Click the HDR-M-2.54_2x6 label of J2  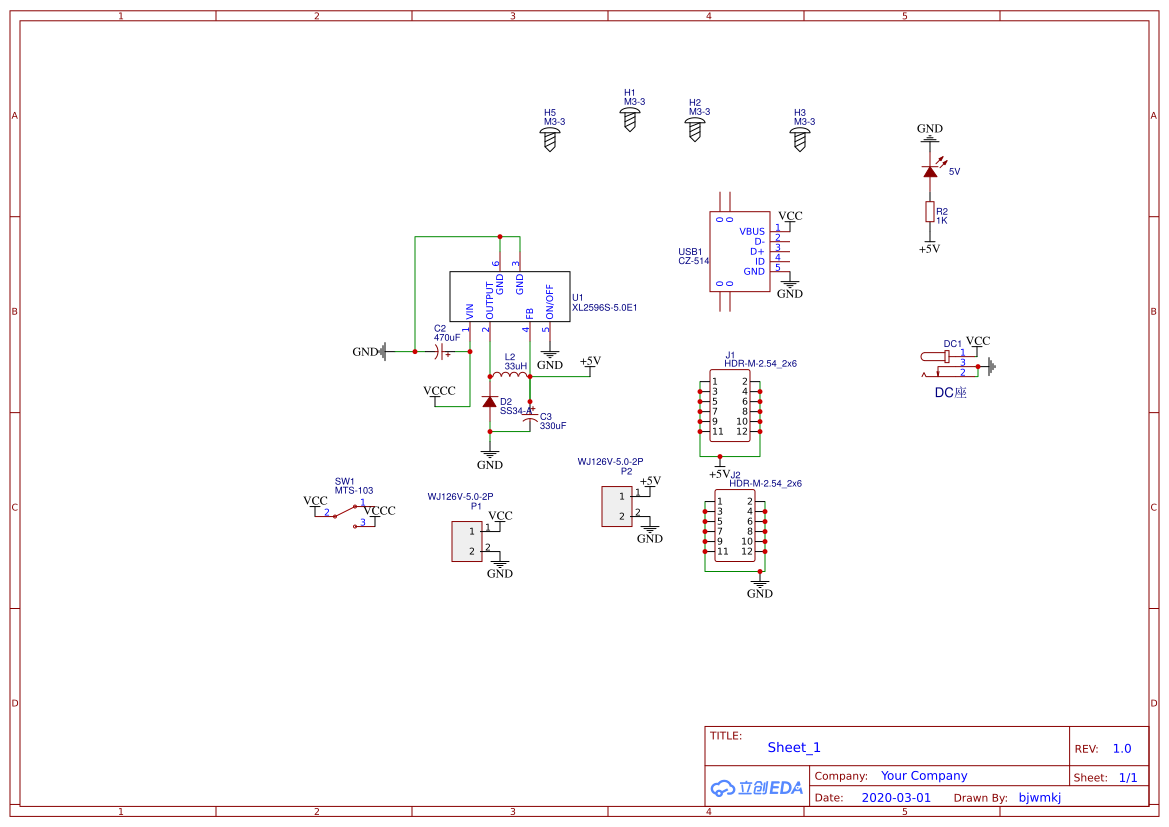click(x=766, y=483)
